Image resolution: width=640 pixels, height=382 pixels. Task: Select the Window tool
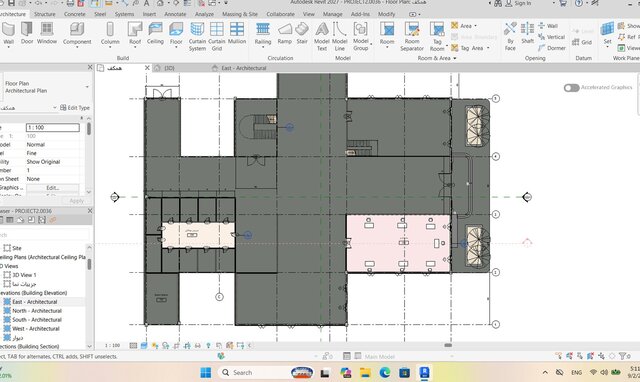47,33
